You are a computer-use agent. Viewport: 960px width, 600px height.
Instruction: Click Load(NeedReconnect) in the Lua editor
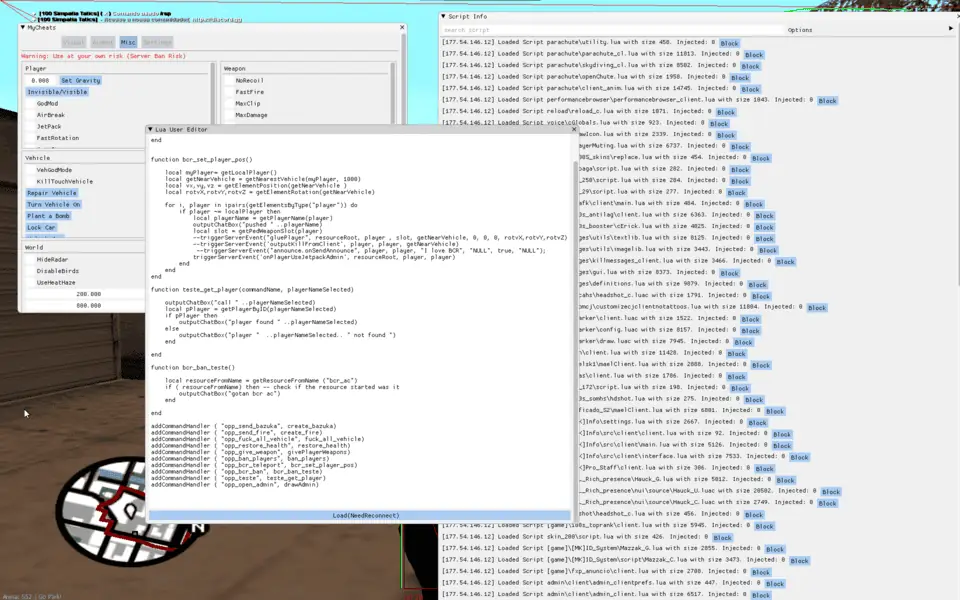tap(365, 516)
